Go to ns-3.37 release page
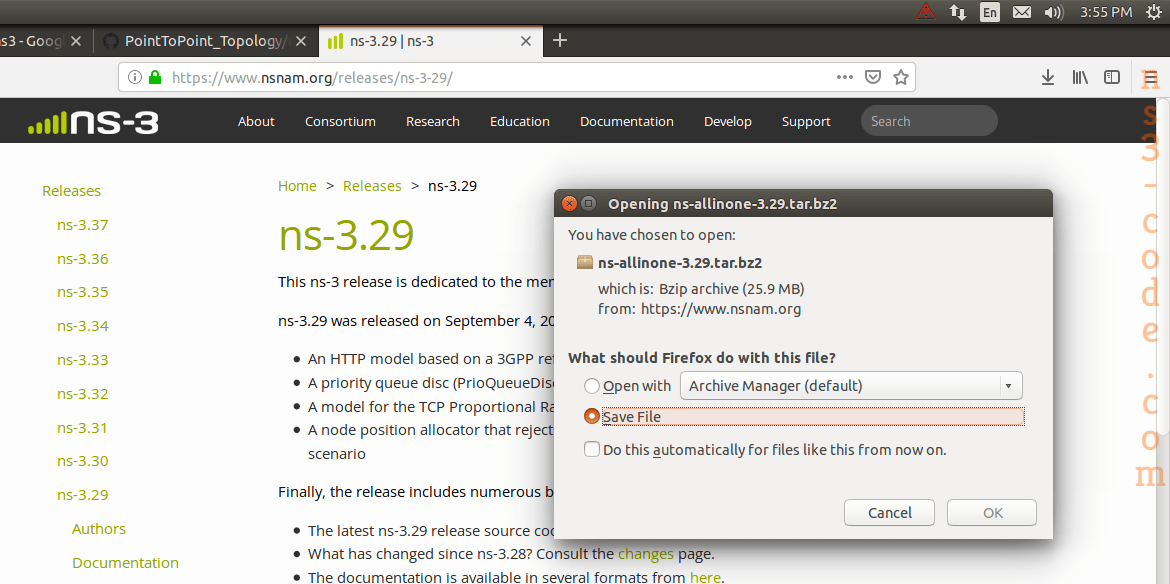This screenshot has height=584, width=1170. [83, 225]
